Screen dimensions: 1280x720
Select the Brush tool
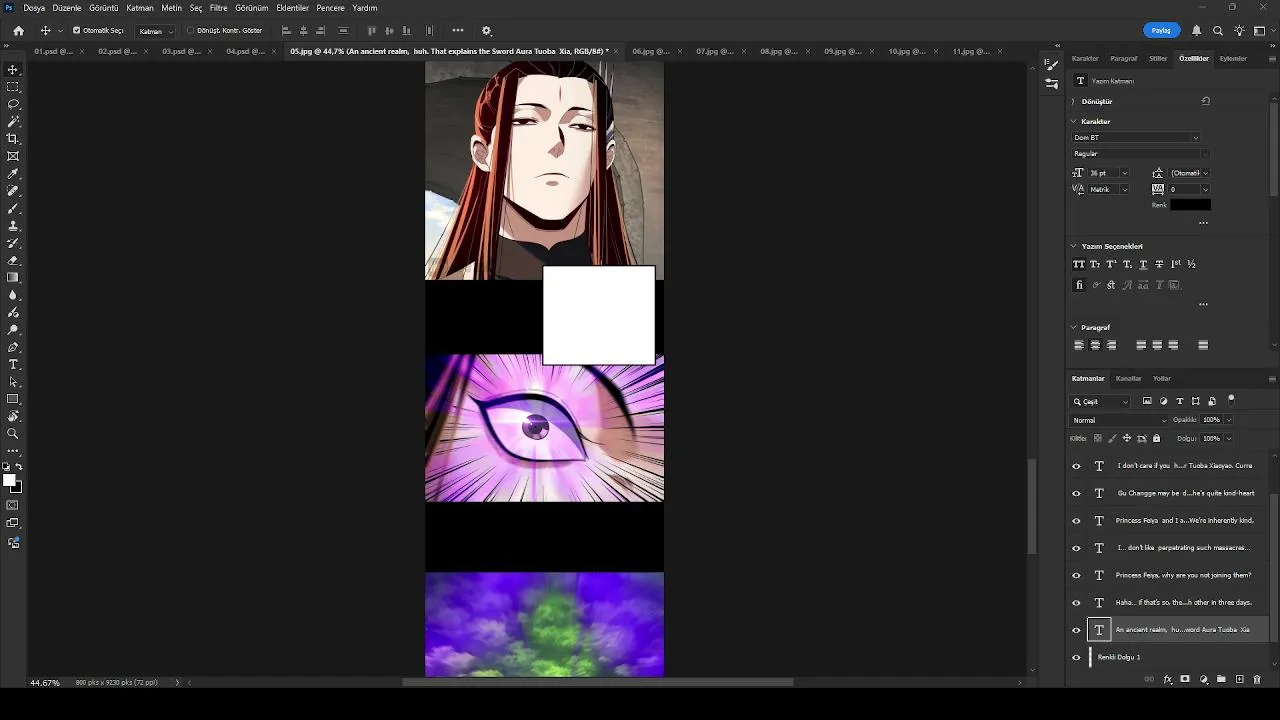(13, 208)
